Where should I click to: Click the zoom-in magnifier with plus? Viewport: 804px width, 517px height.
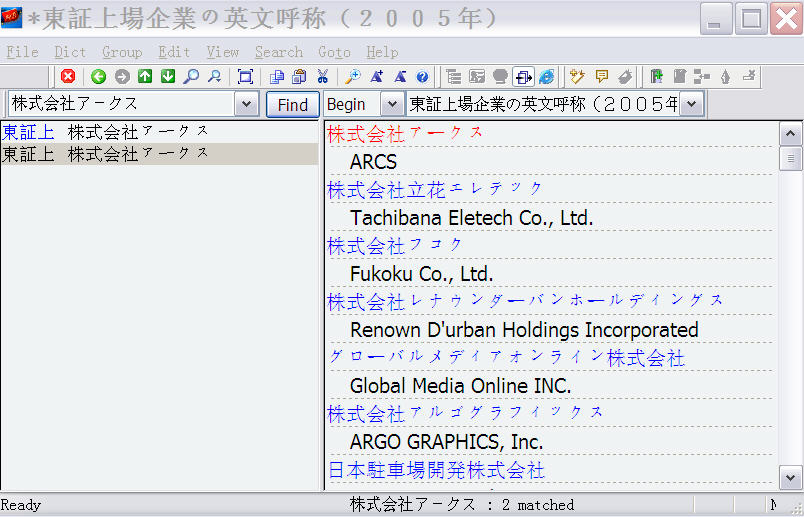click(x=353, y=77)
